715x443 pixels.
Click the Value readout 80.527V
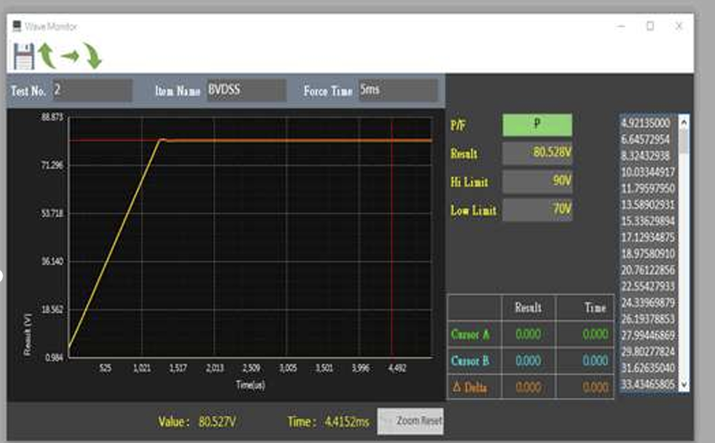point(217,422)
